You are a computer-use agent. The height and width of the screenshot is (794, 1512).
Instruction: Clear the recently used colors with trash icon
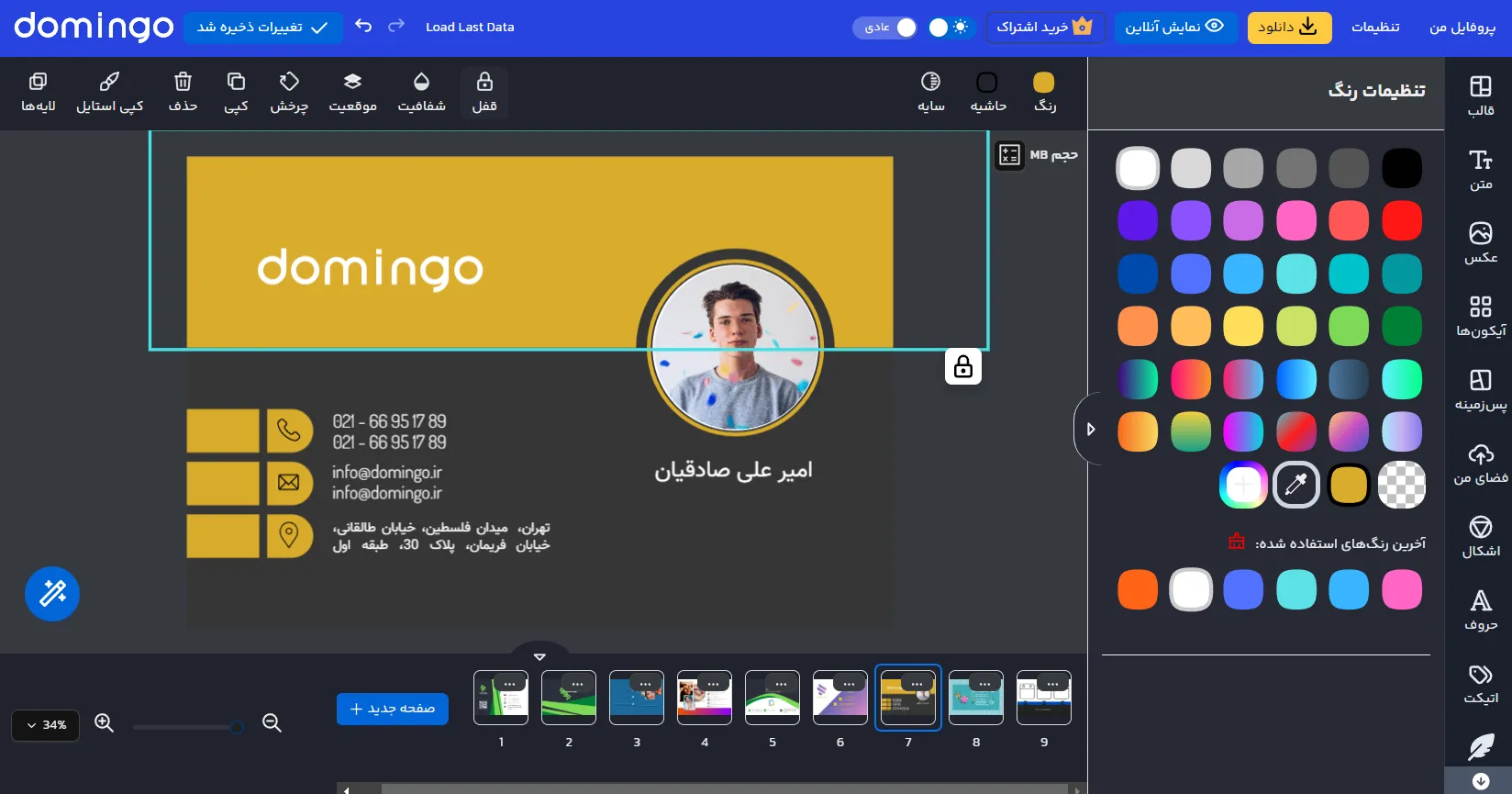(x=1237, y=542)
